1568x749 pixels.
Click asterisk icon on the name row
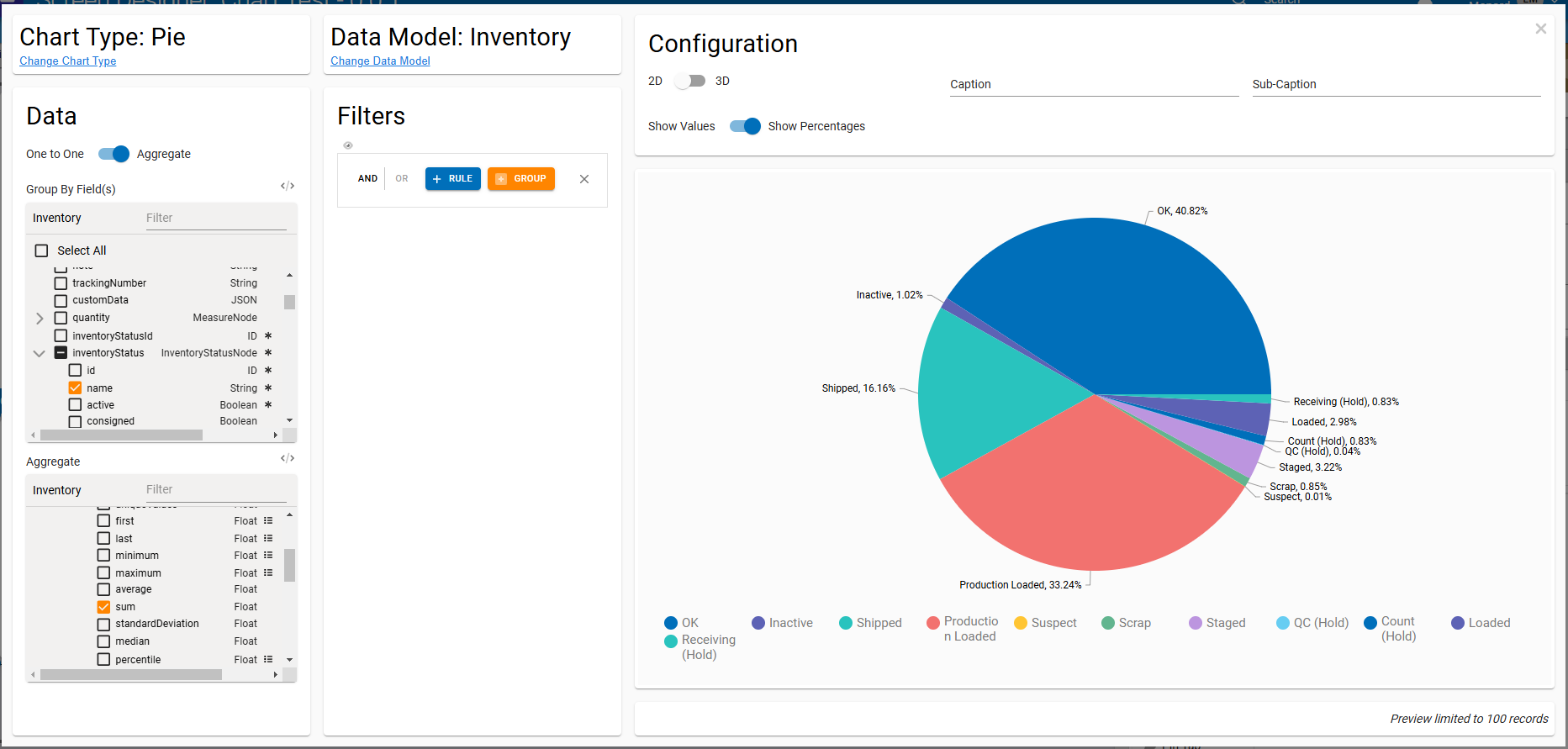pyautogui.click(x=268, y=388)
